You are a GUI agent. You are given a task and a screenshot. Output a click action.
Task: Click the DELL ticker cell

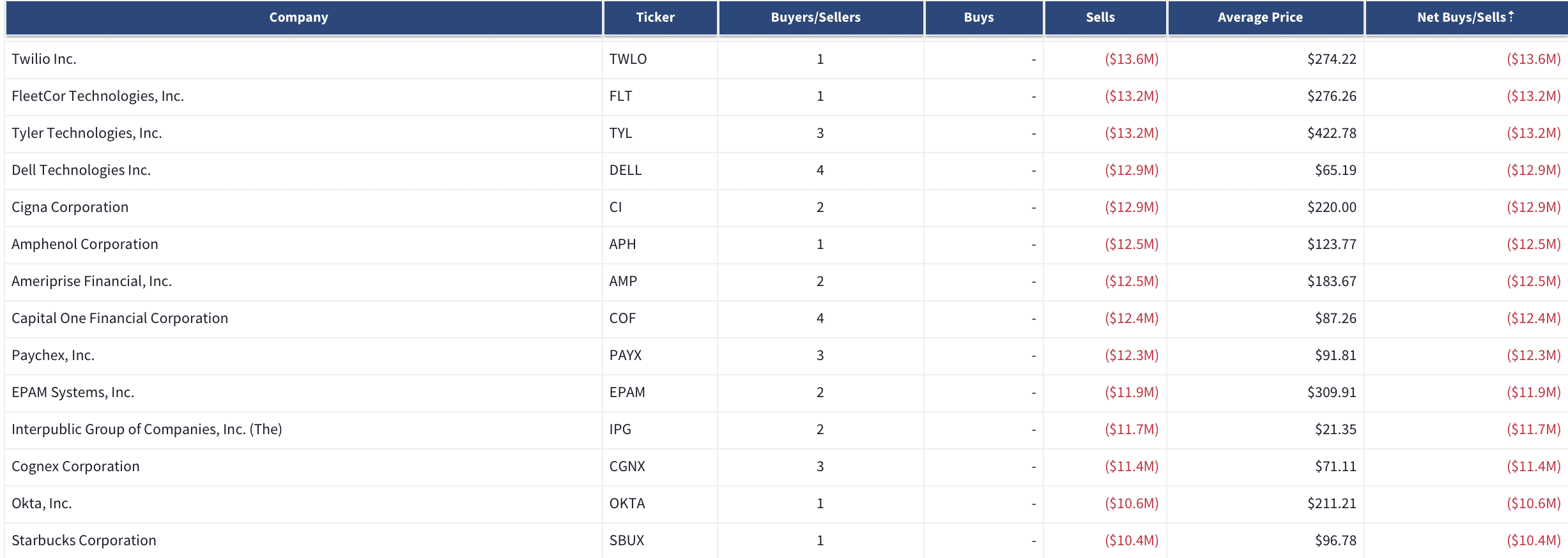tap(660, 170)
